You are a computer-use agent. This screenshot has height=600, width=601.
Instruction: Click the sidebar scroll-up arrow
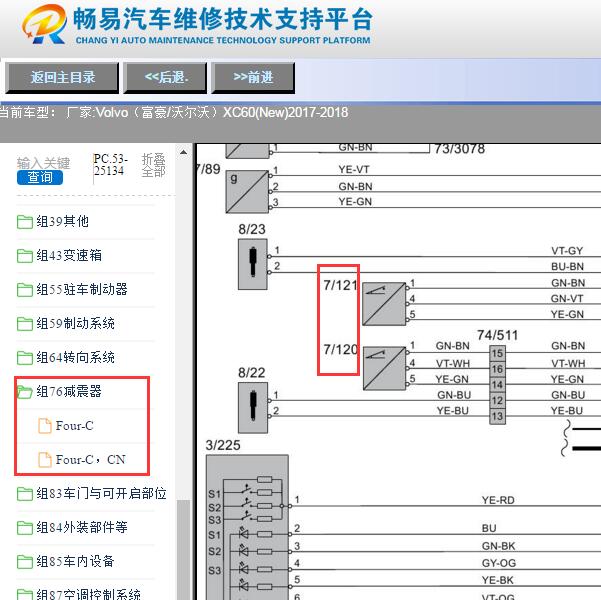(x=184, y=153)
